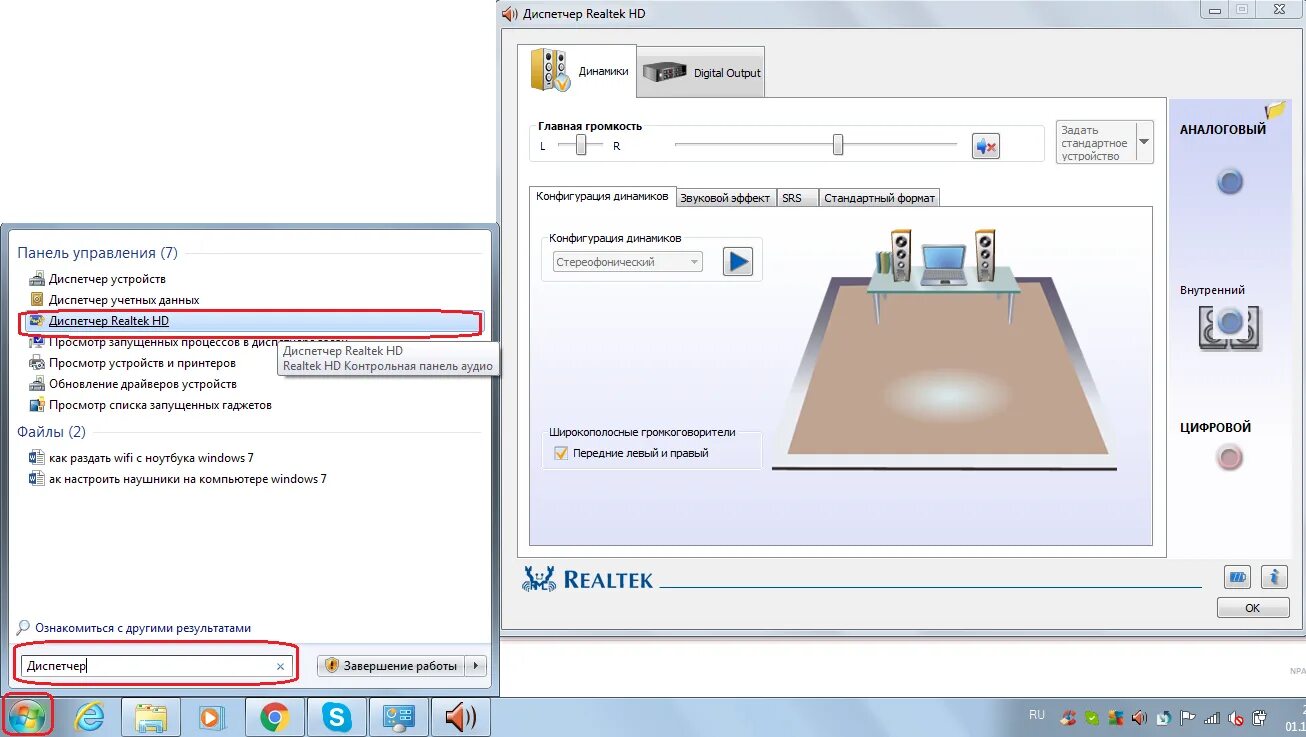Open the Стереофонический configuration combo box
The width and height of the screenshot is (1306, 737).
click(x=628, y=262)
